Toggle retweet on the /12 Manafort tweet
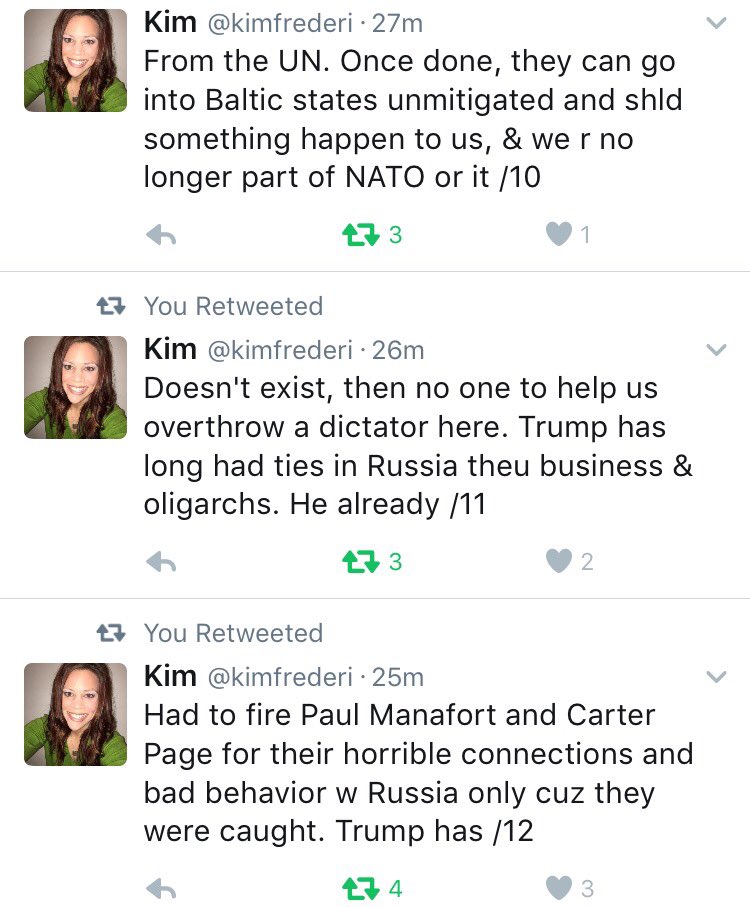Screen dimensions: 750x907 [x=361, y=888]
